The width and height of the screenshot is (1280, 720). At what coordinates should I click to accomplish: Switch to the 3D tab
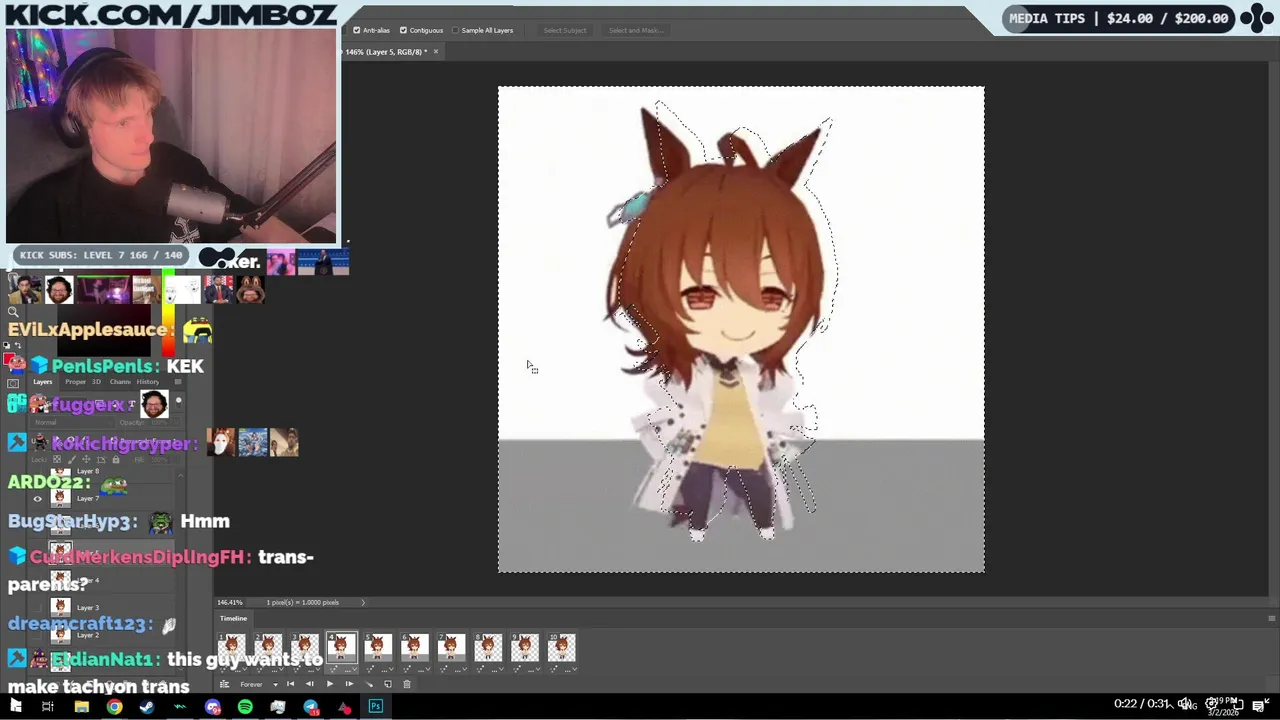click(x=96, y=382)
